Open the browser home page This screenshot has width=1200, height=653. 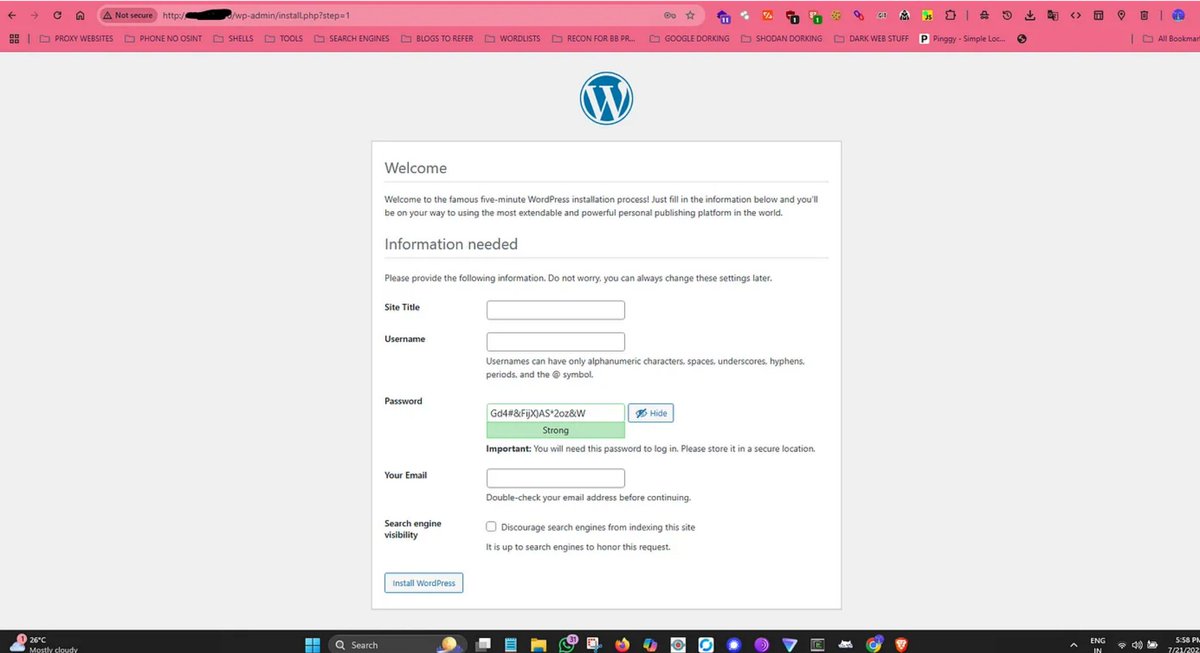point(80,15)
